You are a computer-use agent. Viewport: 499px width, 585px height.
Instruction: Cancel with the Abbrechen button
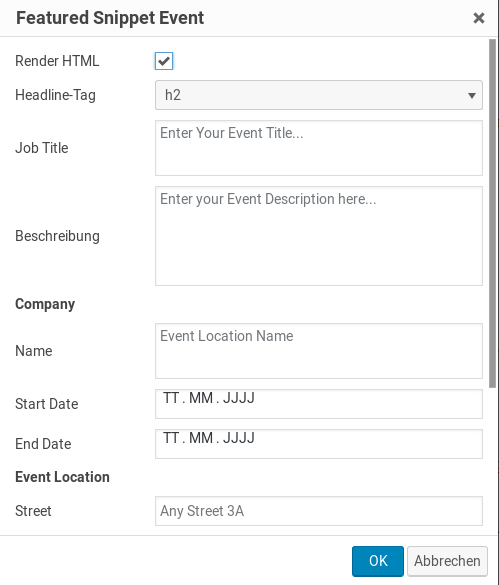pos(447,561)
